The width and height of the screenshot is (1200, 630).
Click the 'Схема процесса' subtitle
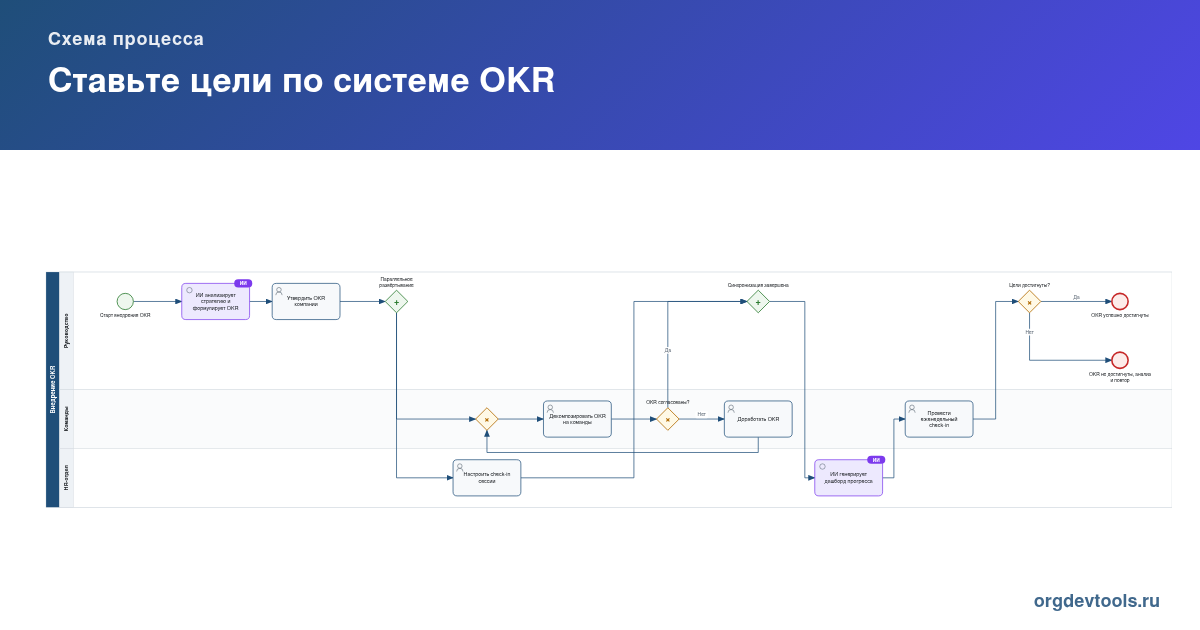pyautogui.click(x=126, y=39)
